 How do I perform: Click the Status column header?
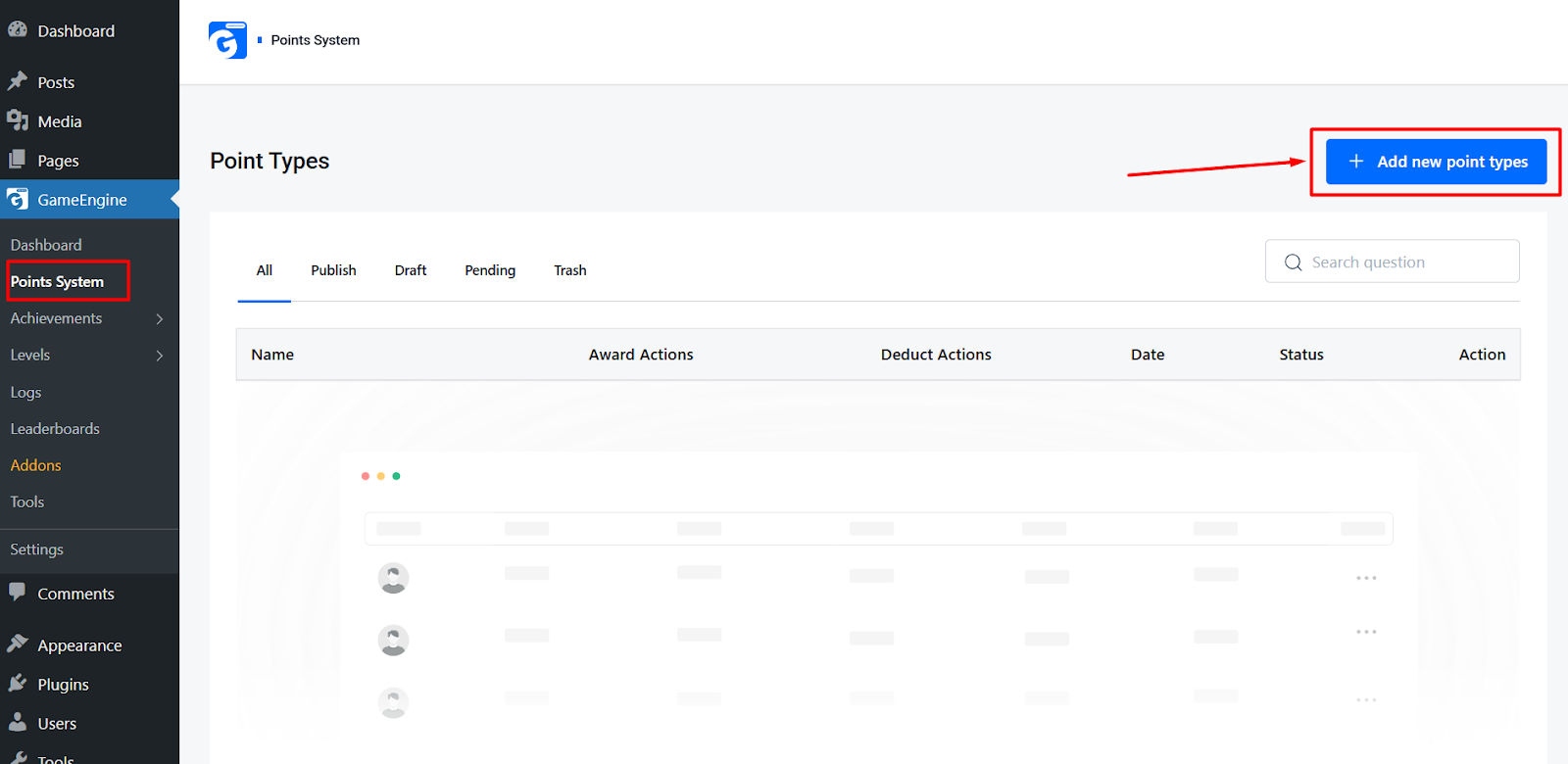[1301, 355]
